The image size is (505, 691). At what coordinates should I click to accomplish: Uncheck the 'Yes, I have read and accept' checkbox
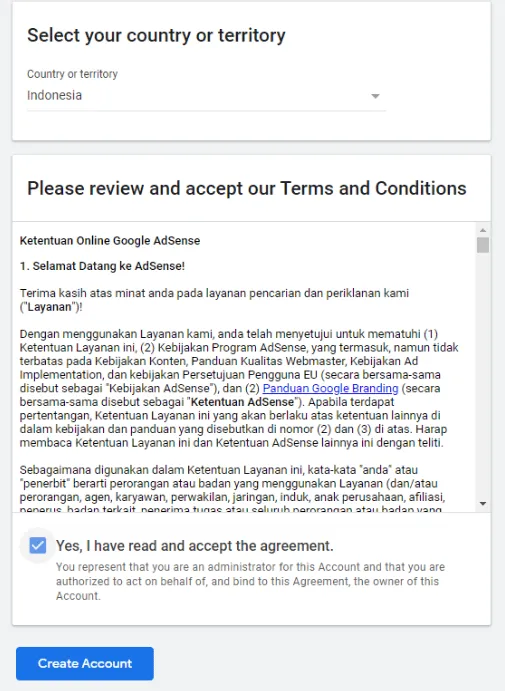tap(37, 546)
